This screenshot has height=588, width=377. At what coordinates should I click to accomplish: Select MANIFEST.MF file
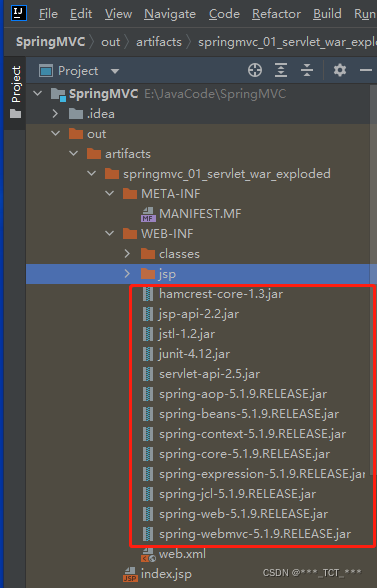tap(200, 214)
